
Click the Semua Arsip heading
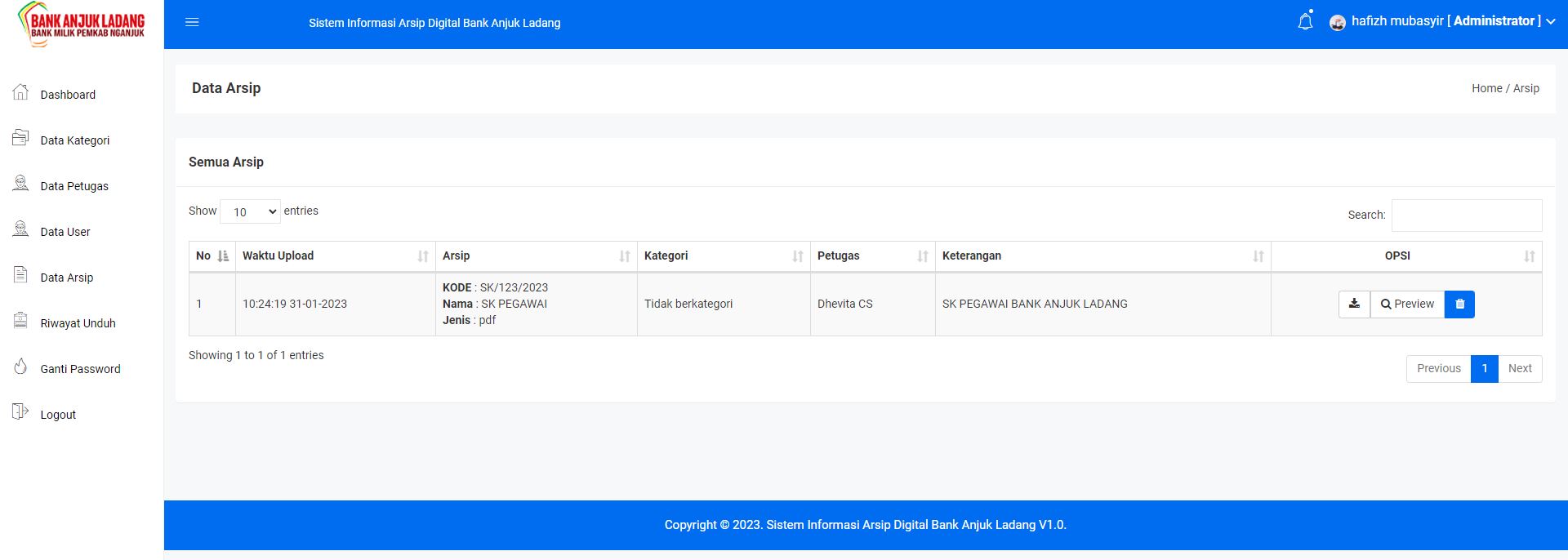226,162
